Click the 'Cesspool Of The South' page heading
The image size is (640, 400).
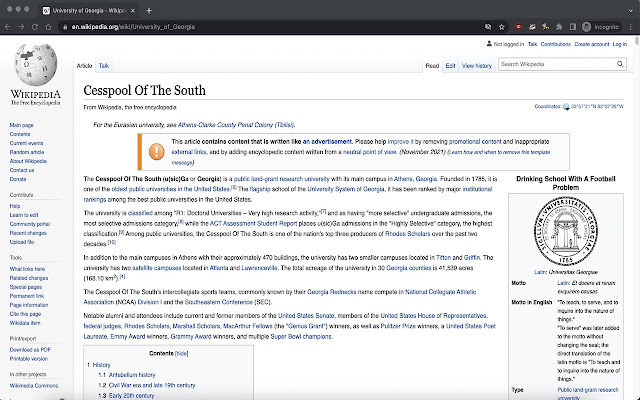click(144, 91)
